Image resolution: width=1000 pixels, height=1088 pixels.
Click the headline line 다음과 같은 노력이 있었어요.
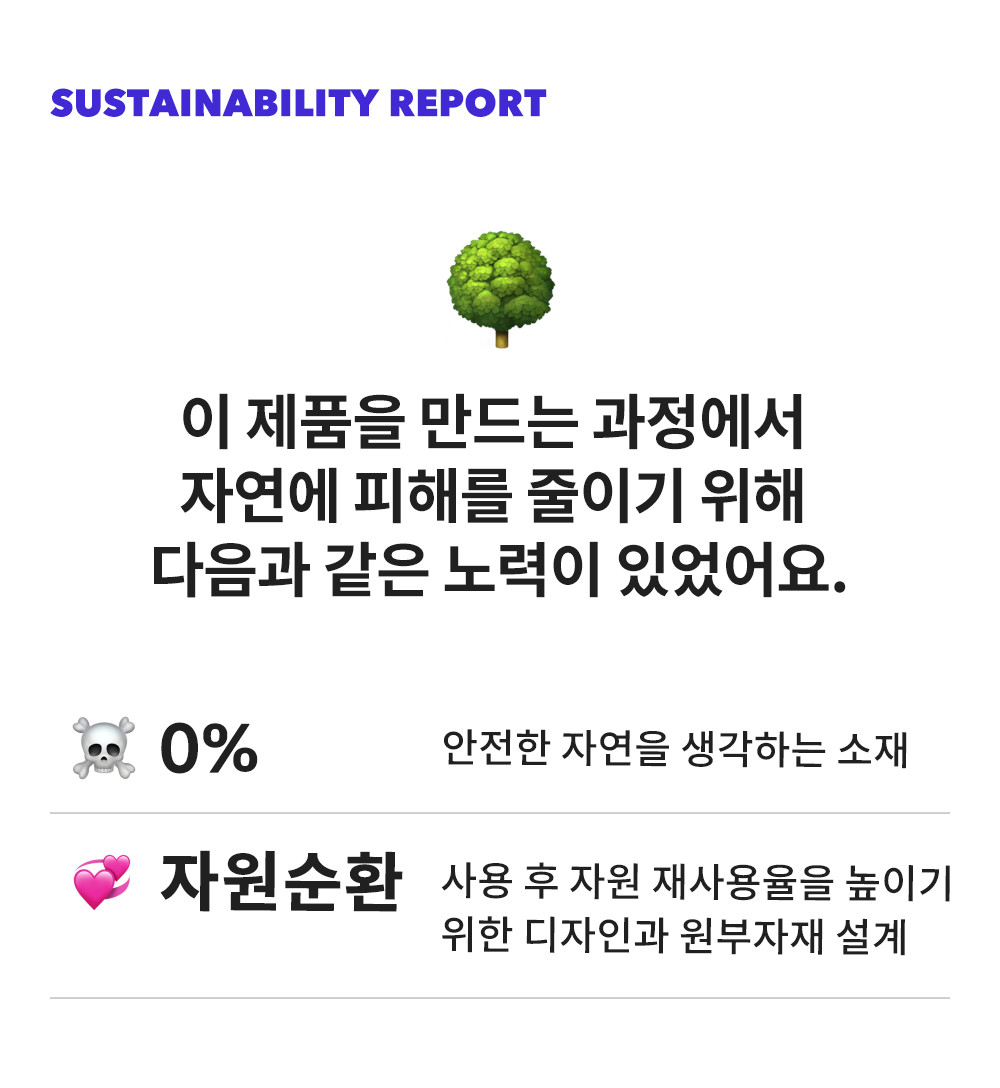click(500, 569)
